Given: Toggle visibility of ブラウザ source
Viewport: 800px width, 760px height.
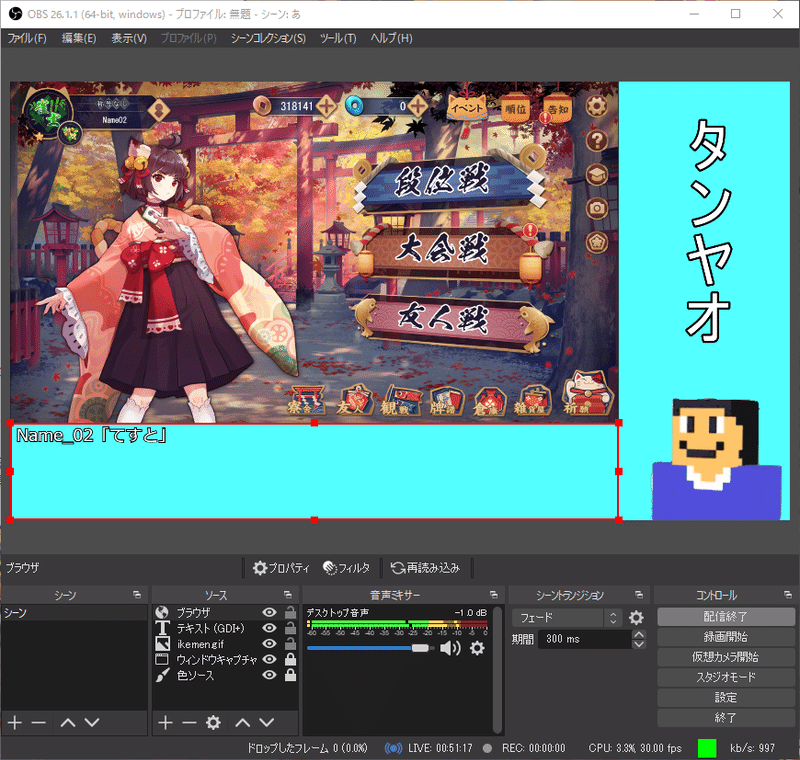Looking at the screenshot, I should coord(269,612).
